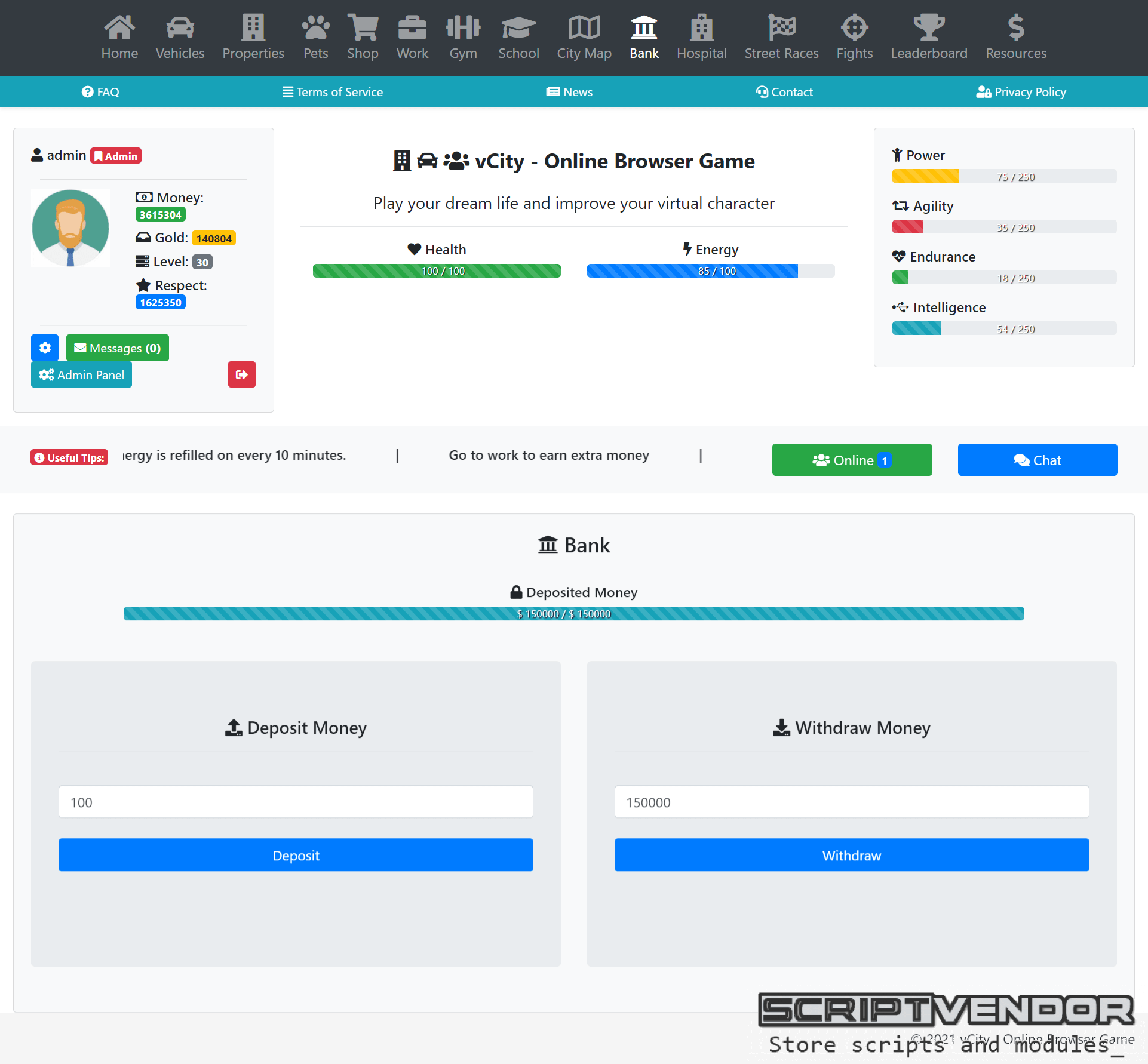Click tip "Go to work to earn extra money"
The width and height of the screenshot is (1148, 1064).
pyautogui.click(x=549, y=455)
